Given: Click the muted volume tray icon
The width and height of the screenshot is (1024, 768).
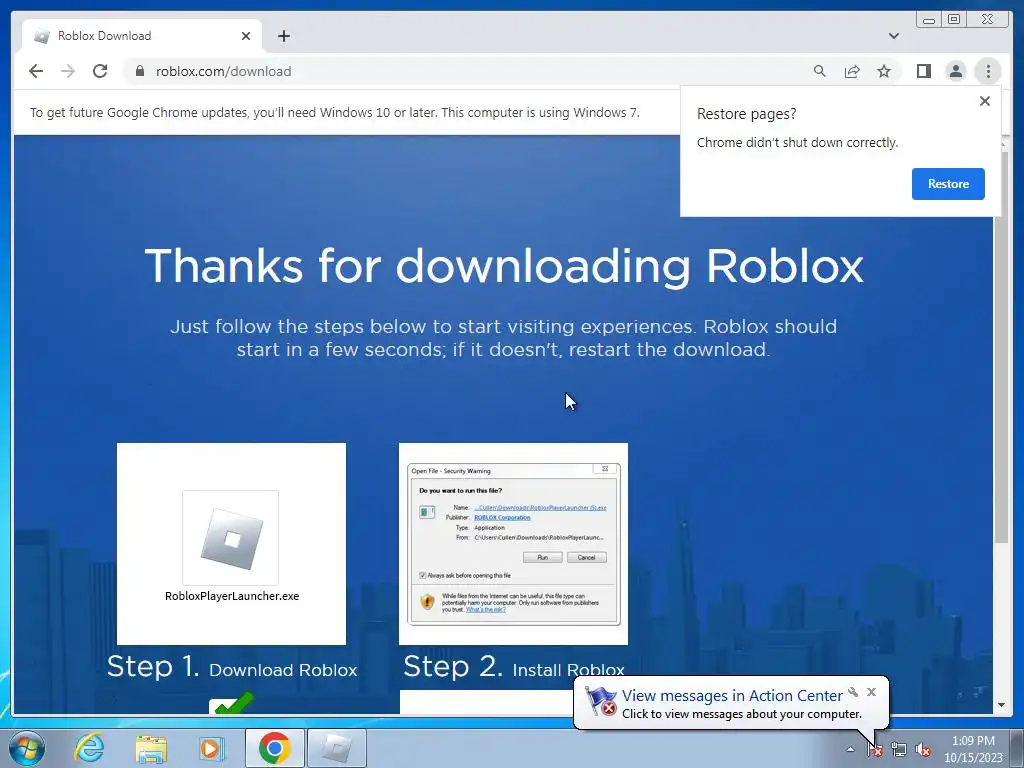Looking at the screenshot, I should coord(923,749).
